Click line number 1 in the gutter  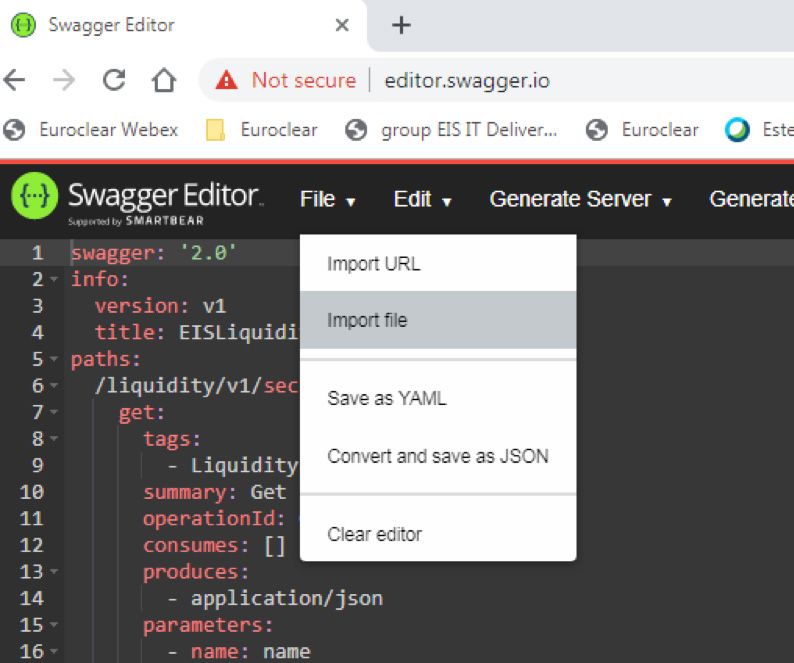[x=37, y=253]
